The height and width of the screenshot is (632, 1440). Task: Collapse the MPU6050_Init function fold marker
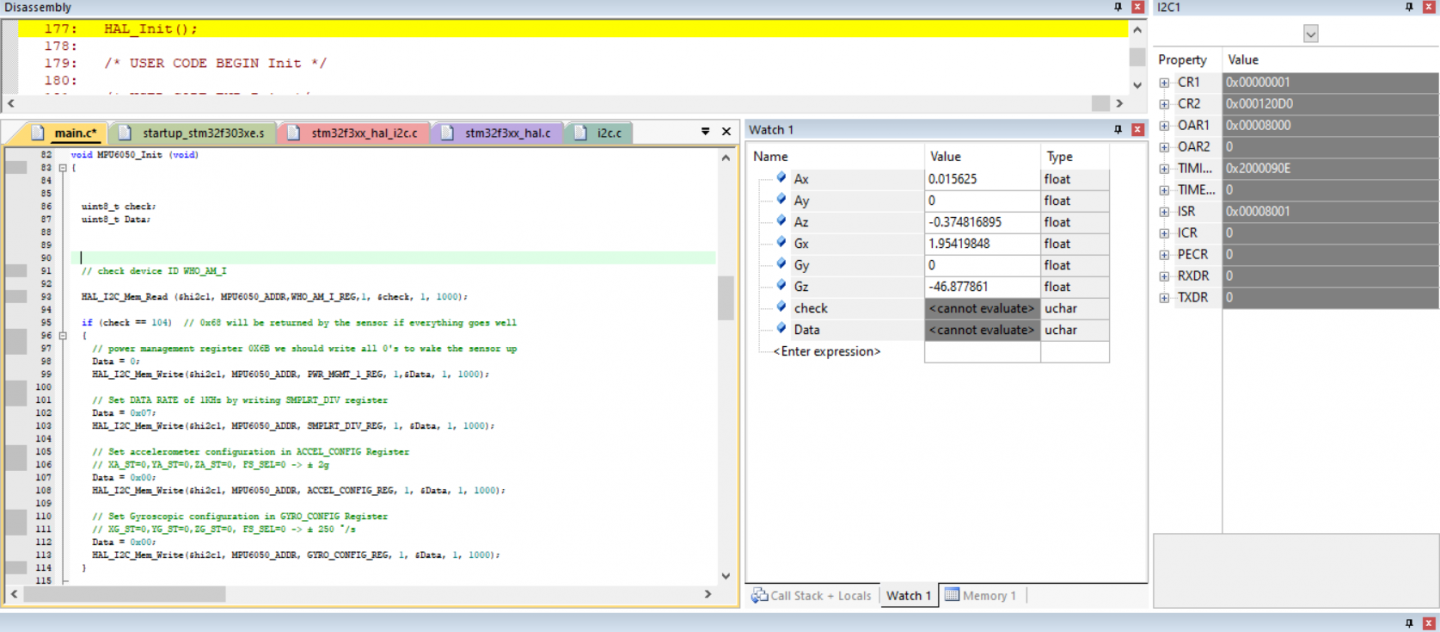(62, 168)
